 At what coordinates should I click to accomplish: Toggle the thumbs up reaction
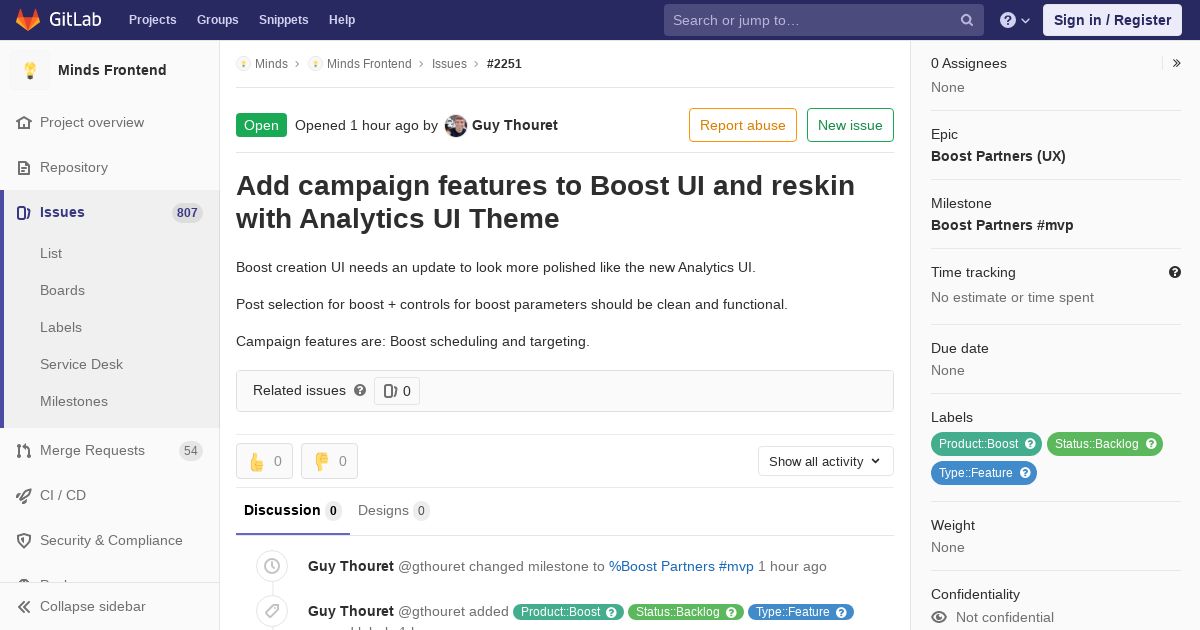coord(264,461)
